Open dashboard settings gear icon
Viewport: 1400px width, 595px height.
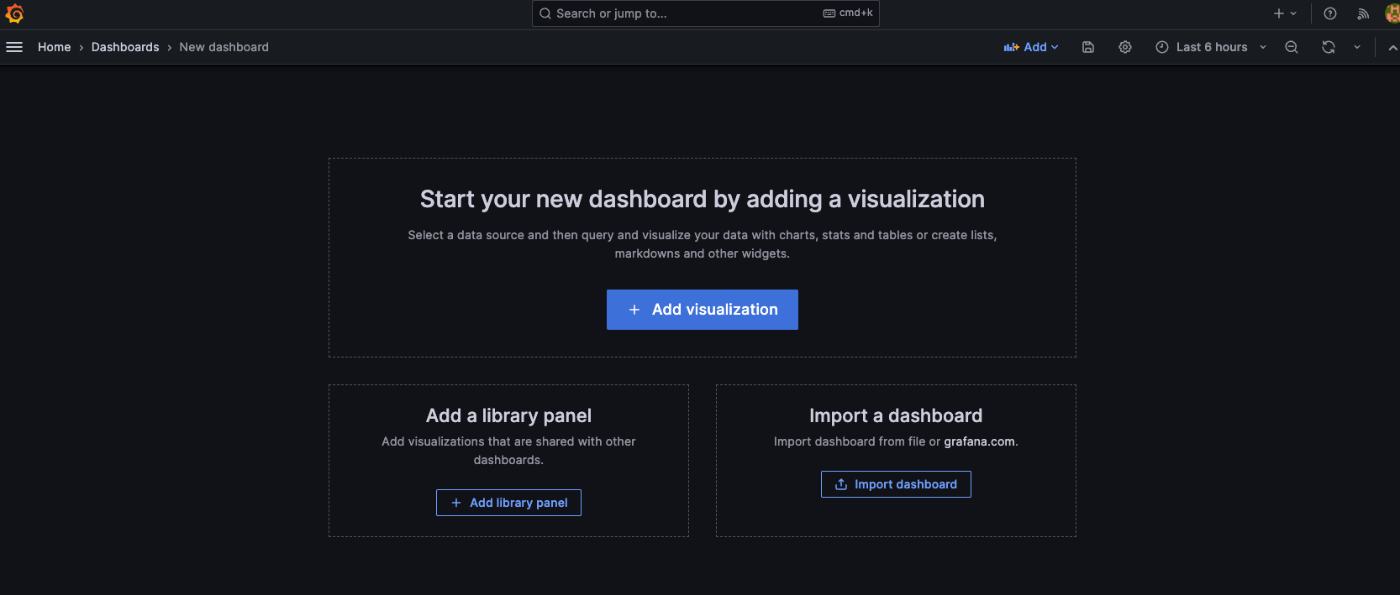[1125, 47]
